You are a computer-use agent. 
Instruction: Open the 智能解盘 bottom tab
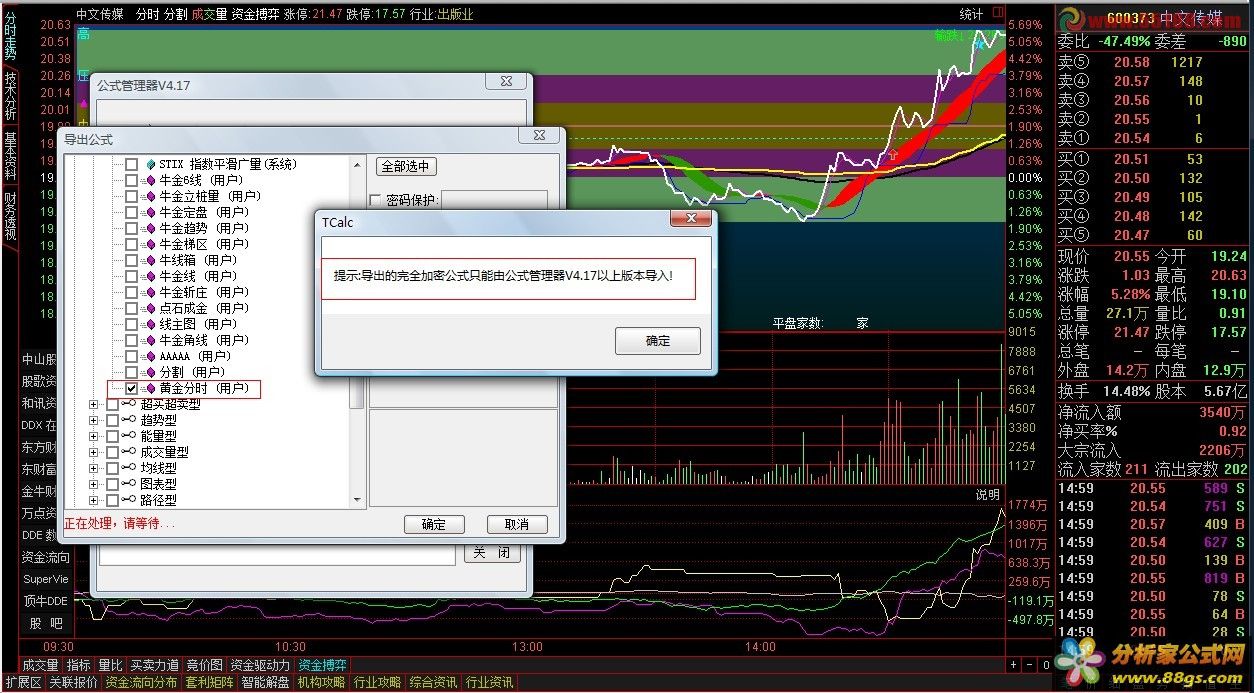(265, 682)
